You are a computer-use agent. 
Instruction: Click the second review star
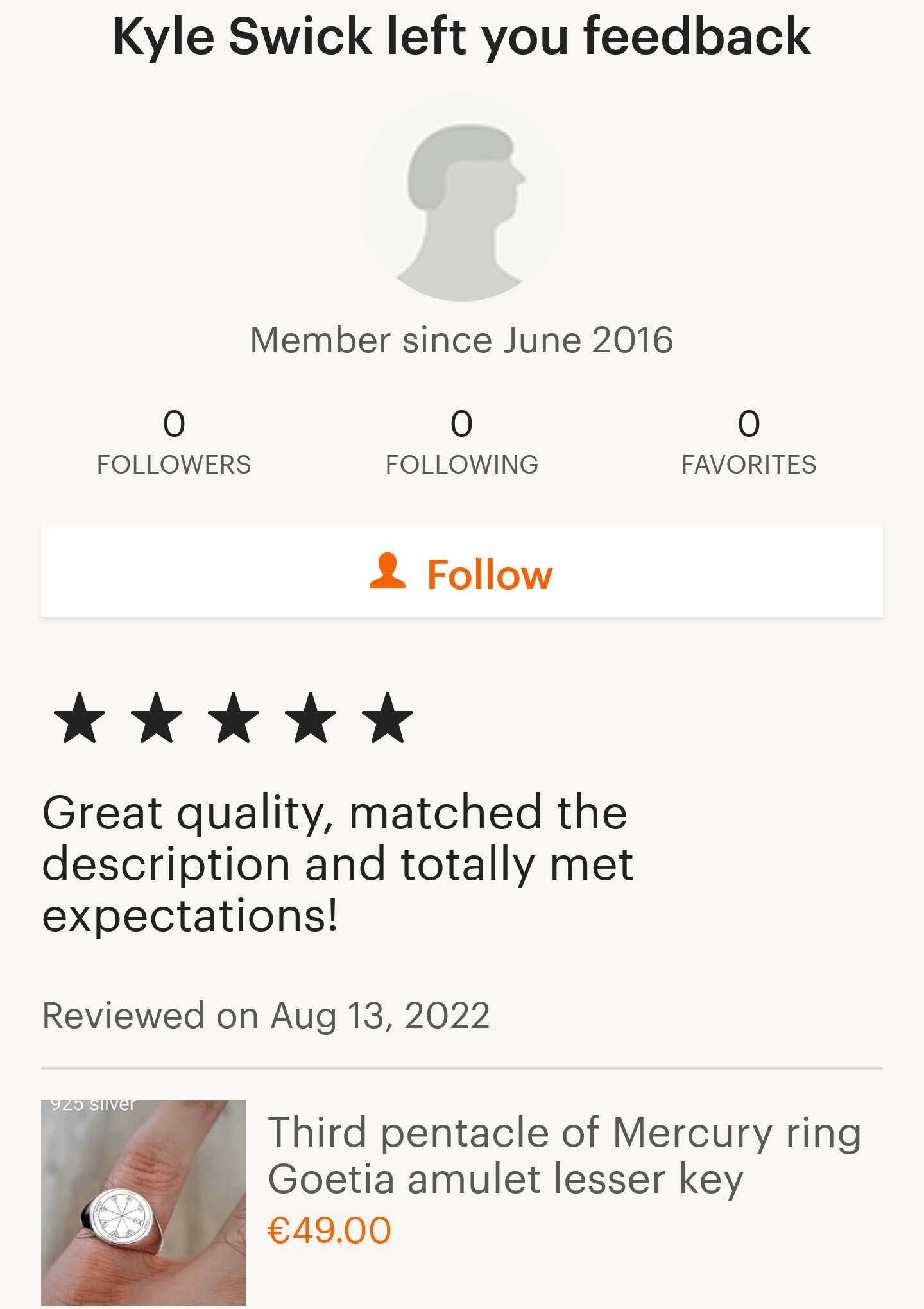pyautogui.click(x=157, y=718)
